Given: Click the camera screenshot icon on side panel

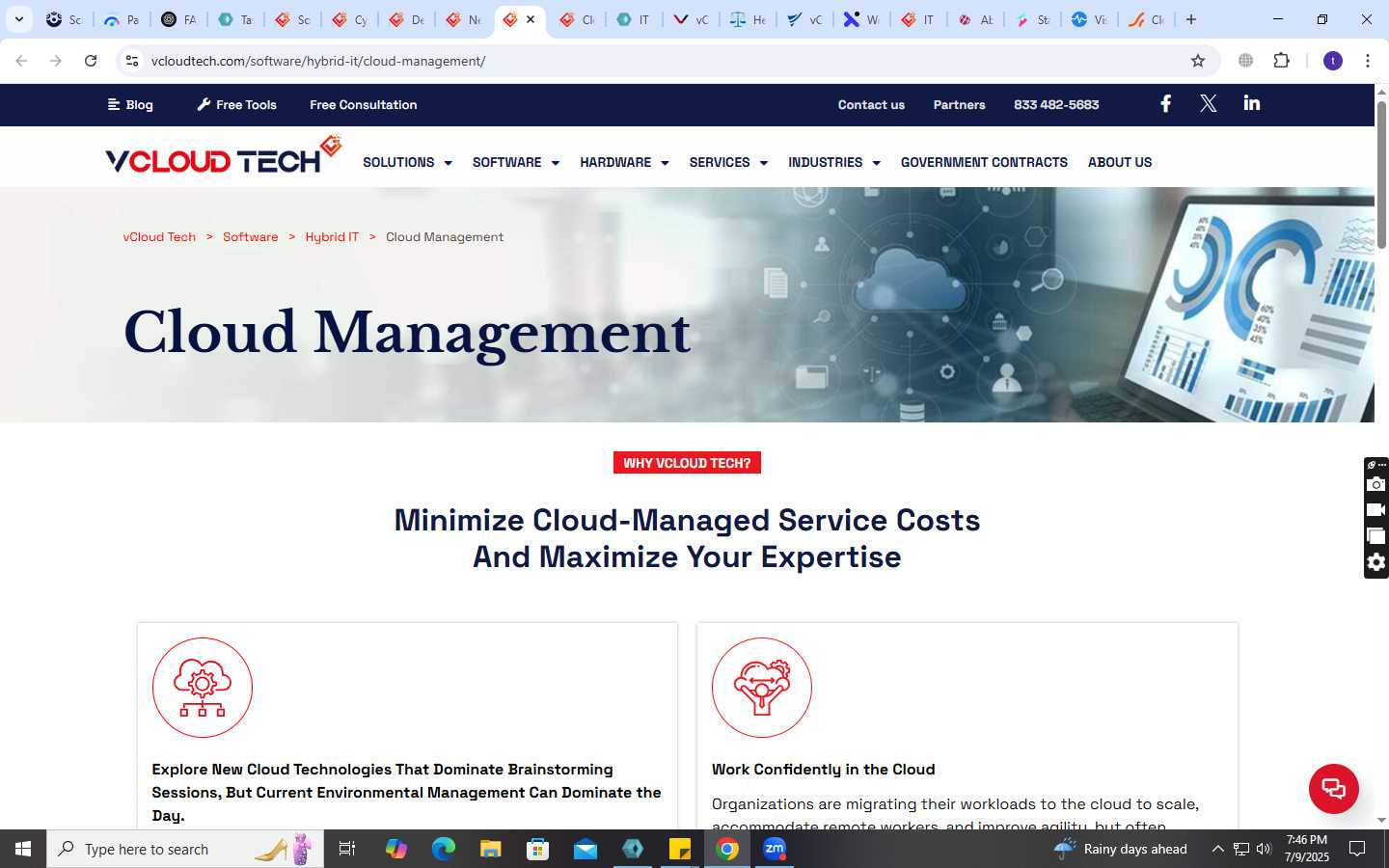Looking at the screenshot, I should (x=1376, y=484).
